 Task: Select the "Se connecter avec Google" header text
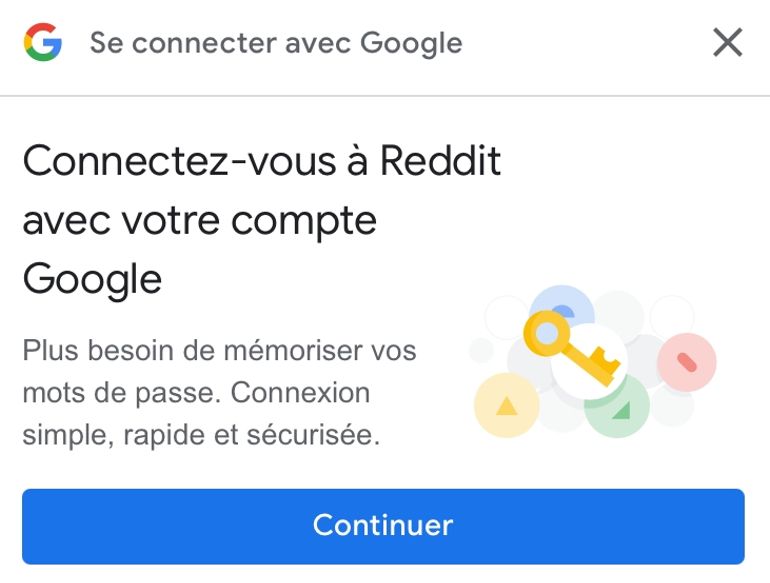[276, 43]
